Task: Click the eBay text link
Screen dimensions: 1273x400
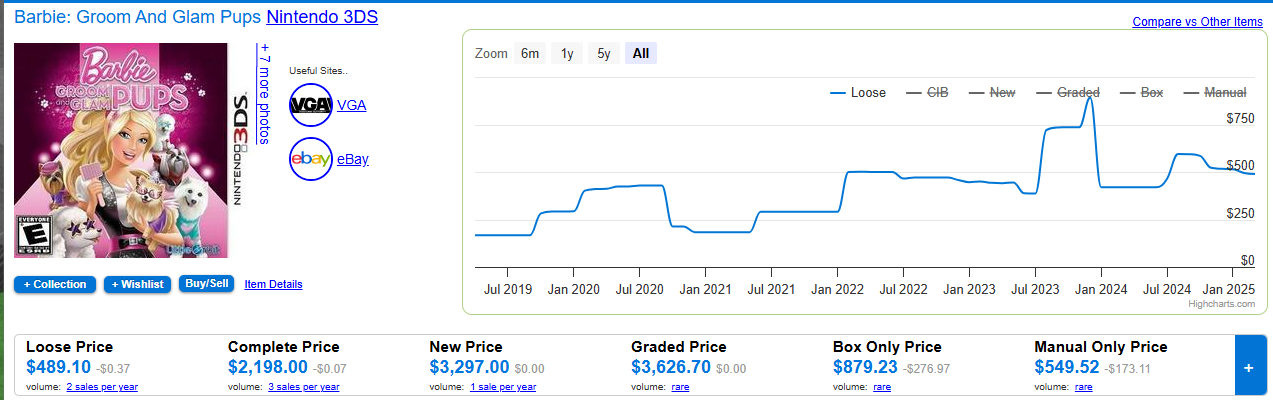Action: pos(353,158)
